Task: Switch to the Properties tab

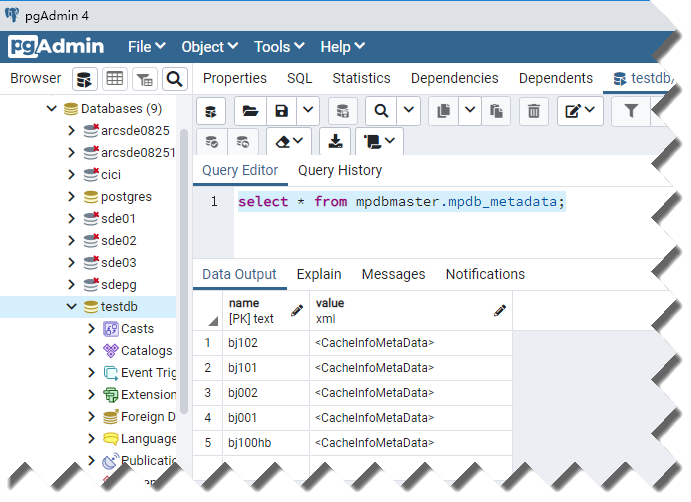Action: coord(235,78)
